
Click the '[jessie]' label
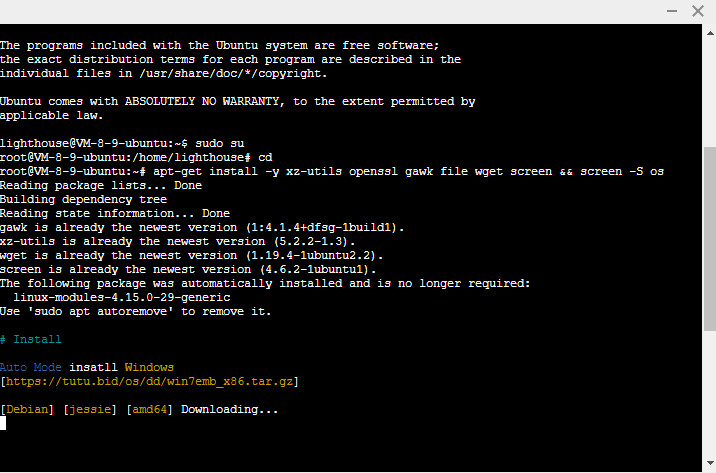(90, 409)
